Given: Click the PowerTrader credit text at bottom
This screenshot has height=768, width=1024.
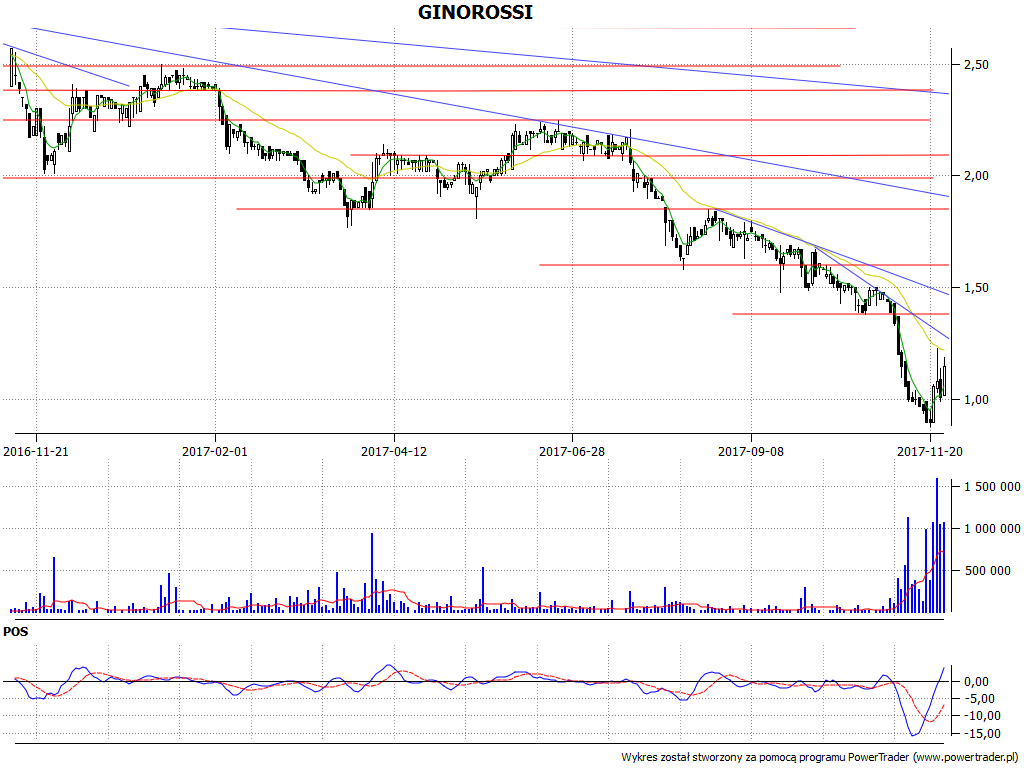Looking at the screenshot, I should [822, 758].
